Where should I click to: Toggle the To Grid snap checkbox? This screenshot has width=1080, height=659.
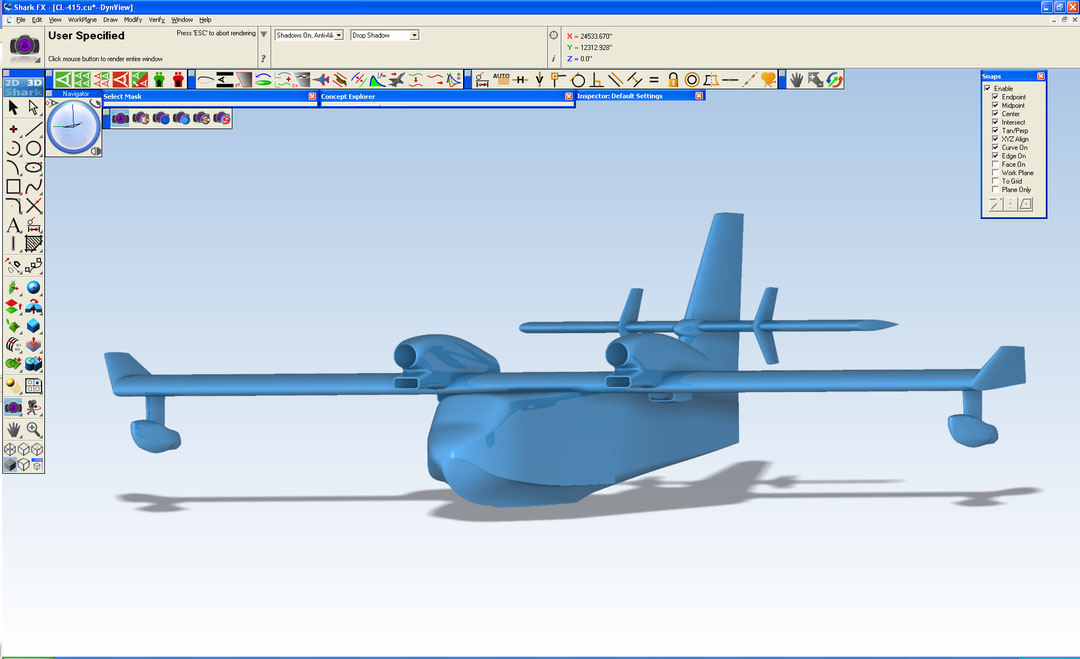tap(995, 181)
